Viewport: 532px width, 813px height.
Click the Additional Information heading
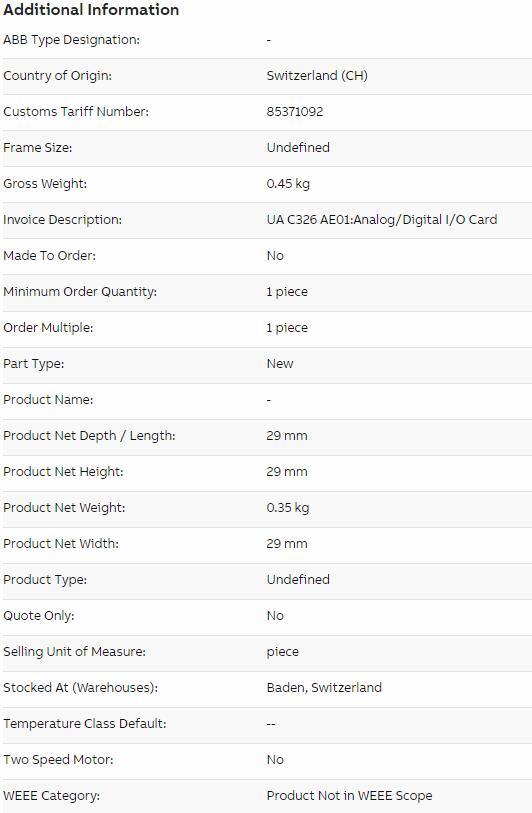click(x=91, y=10)
